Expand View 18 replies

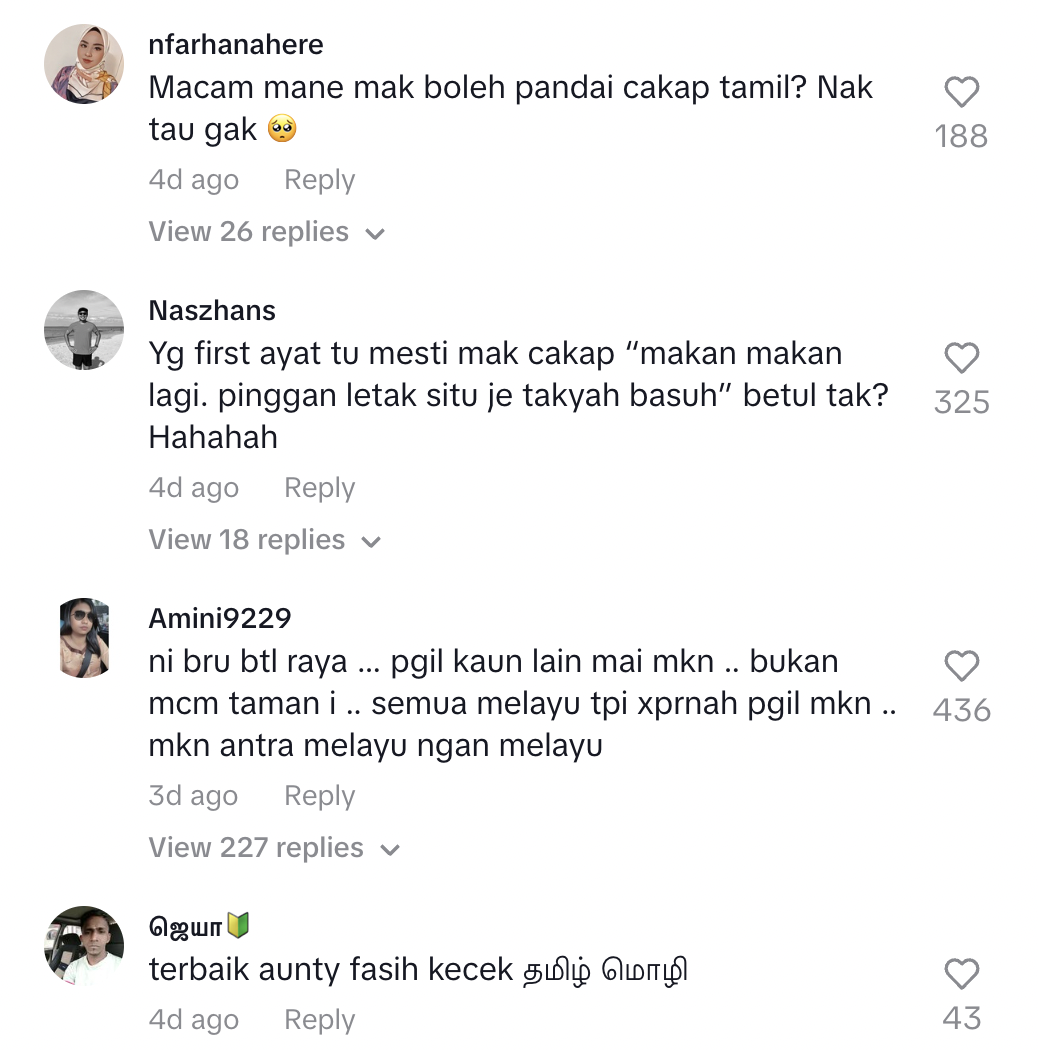point(264,540)
